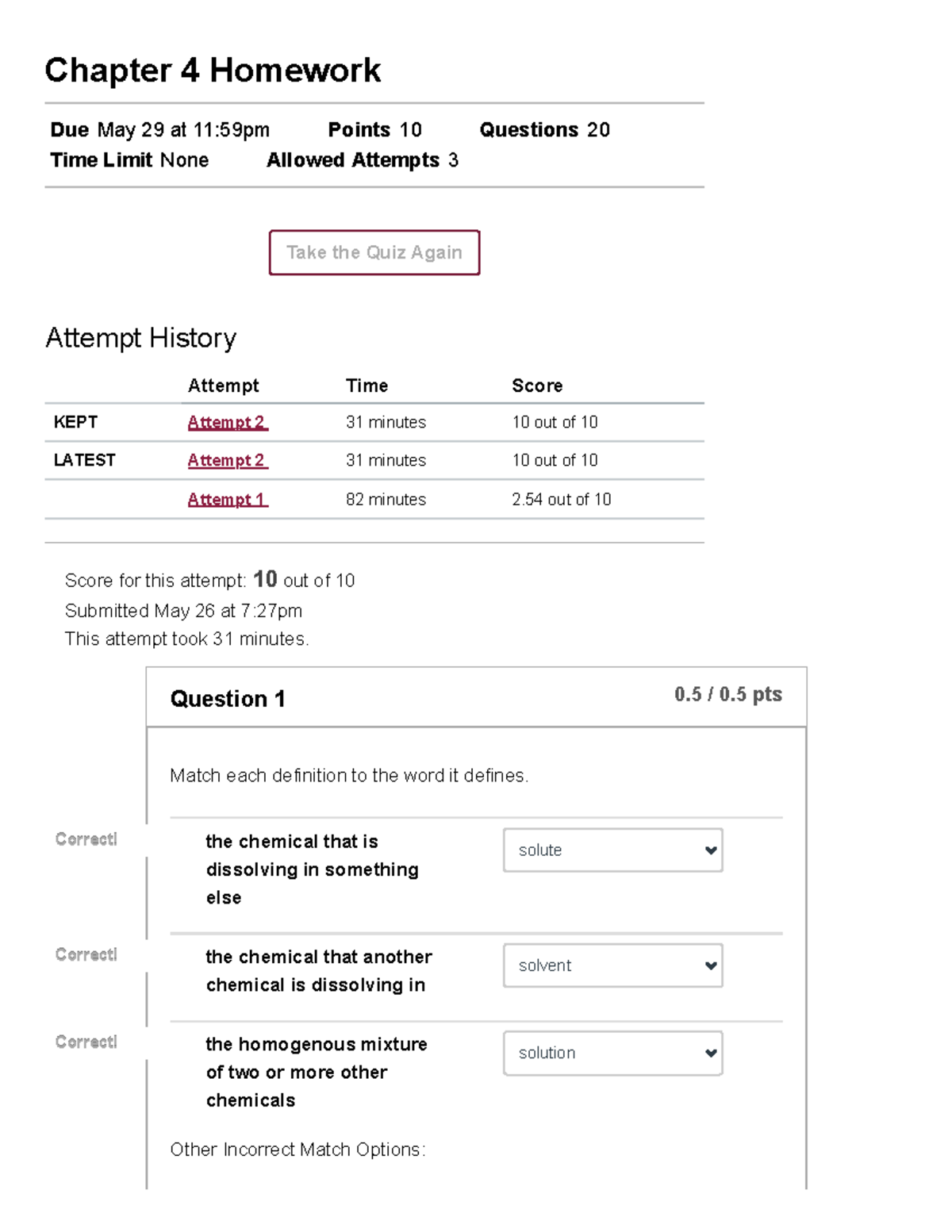Open Attempt 1 results
Image resolution: width=952 pixels, height=1232 pixels.
pos(227,499)
